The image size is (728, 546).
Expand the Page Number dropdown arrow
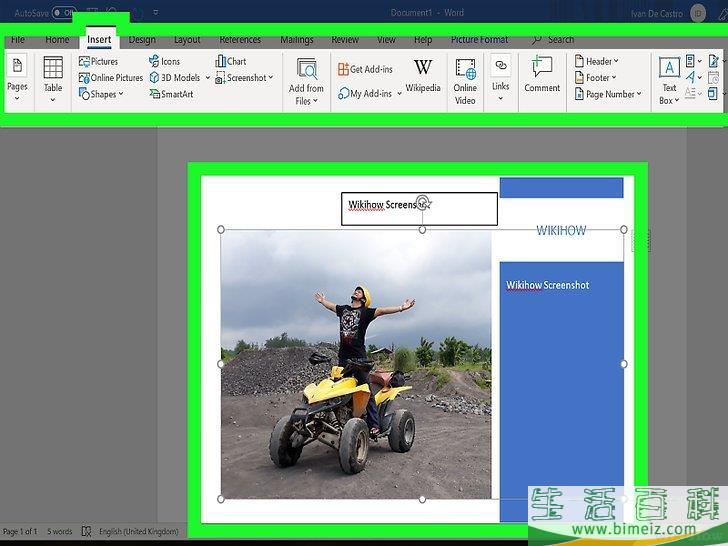639,94
